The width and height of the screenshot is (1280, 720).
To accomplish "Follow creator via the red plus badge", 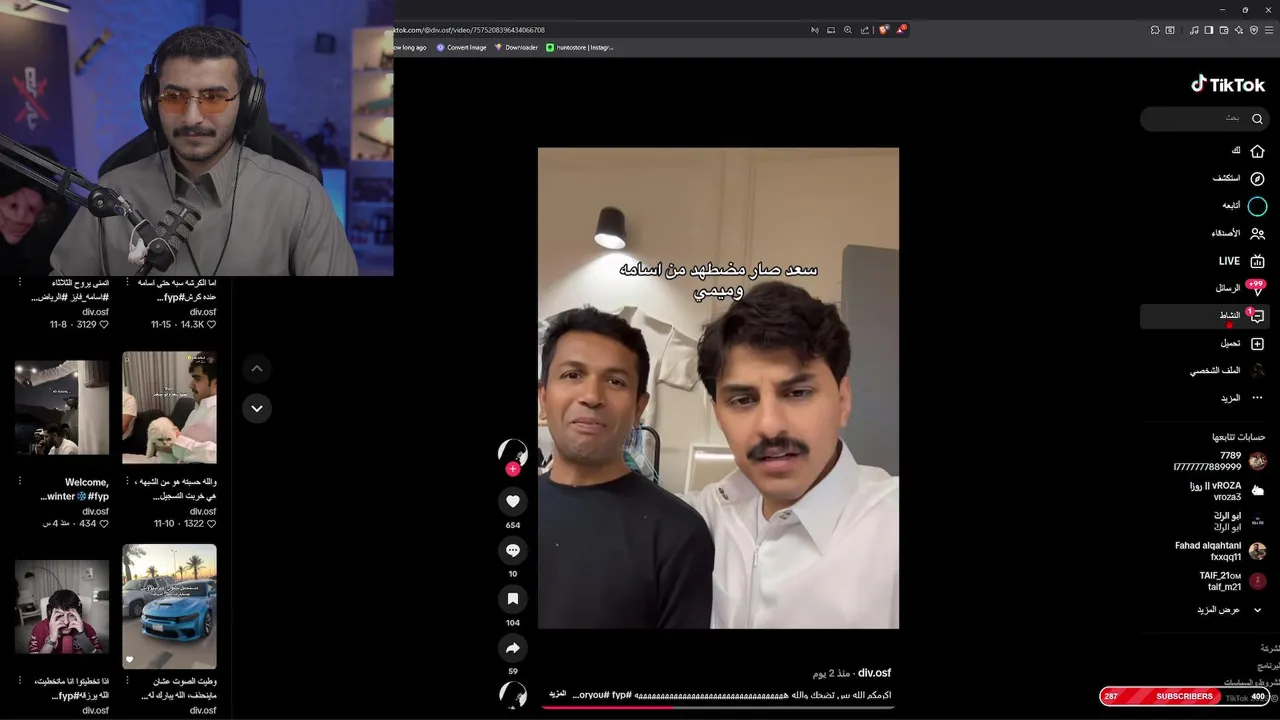I will pos(513,469).
